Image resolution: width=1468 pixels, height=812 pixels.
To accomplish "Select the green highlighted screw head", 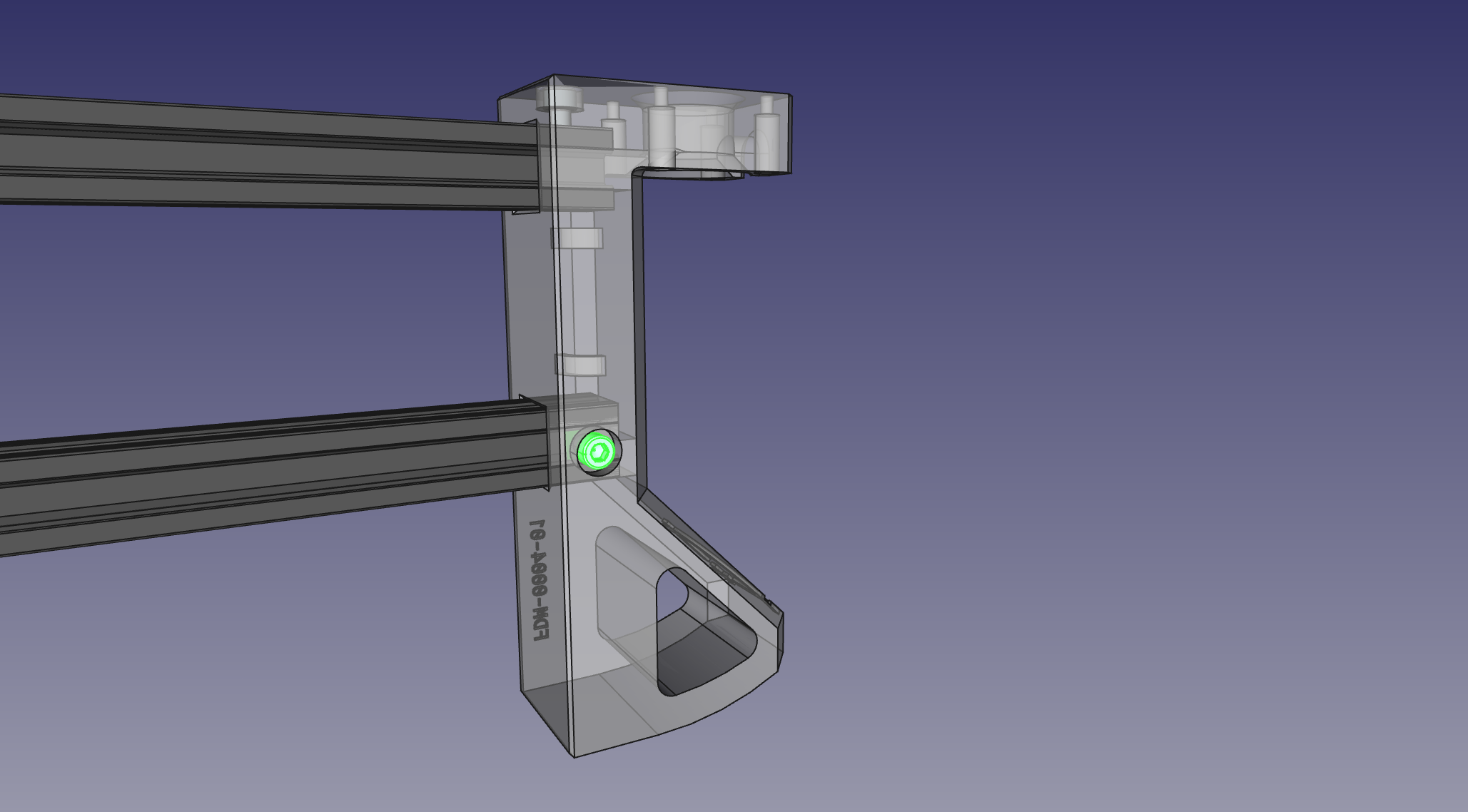I will point(598,451).
